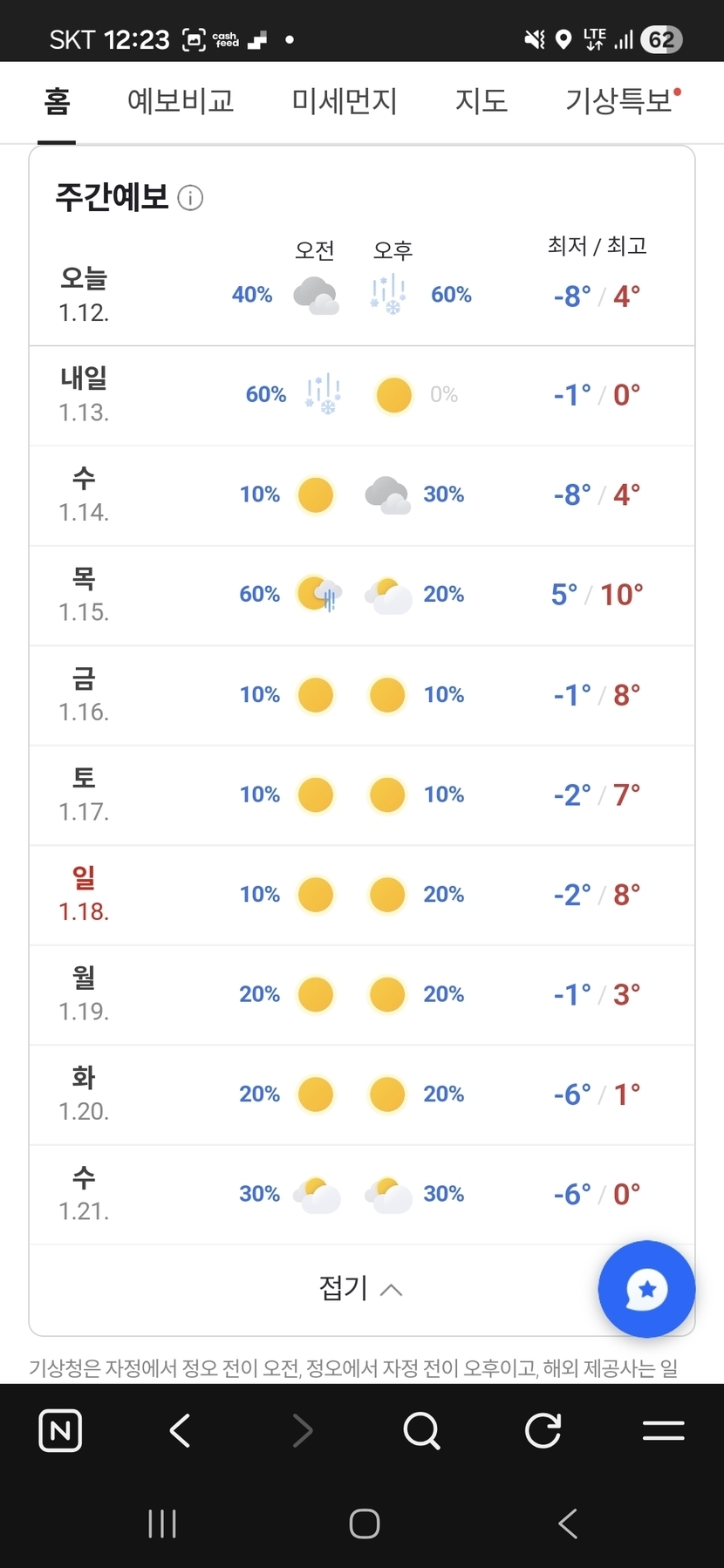Go back with browser back arrow

[181, 1430]
